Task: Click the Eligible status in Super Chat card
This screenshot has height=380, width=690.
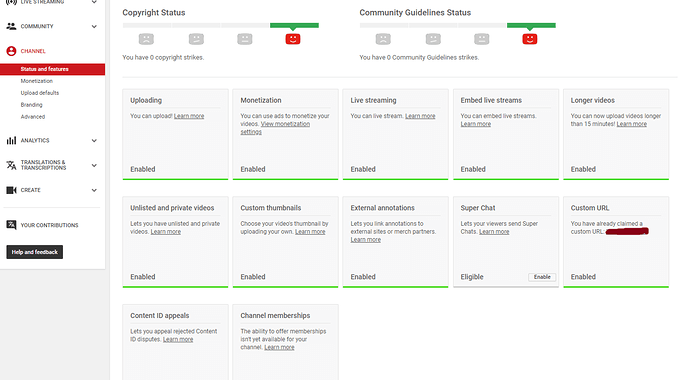Action: click(x=472, y=277)
